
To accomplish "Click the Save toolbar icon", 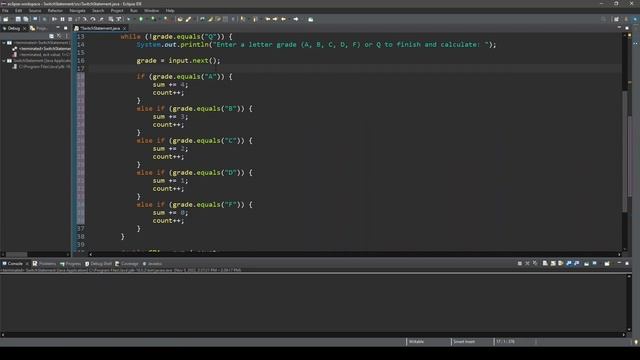I will (18, 19).
